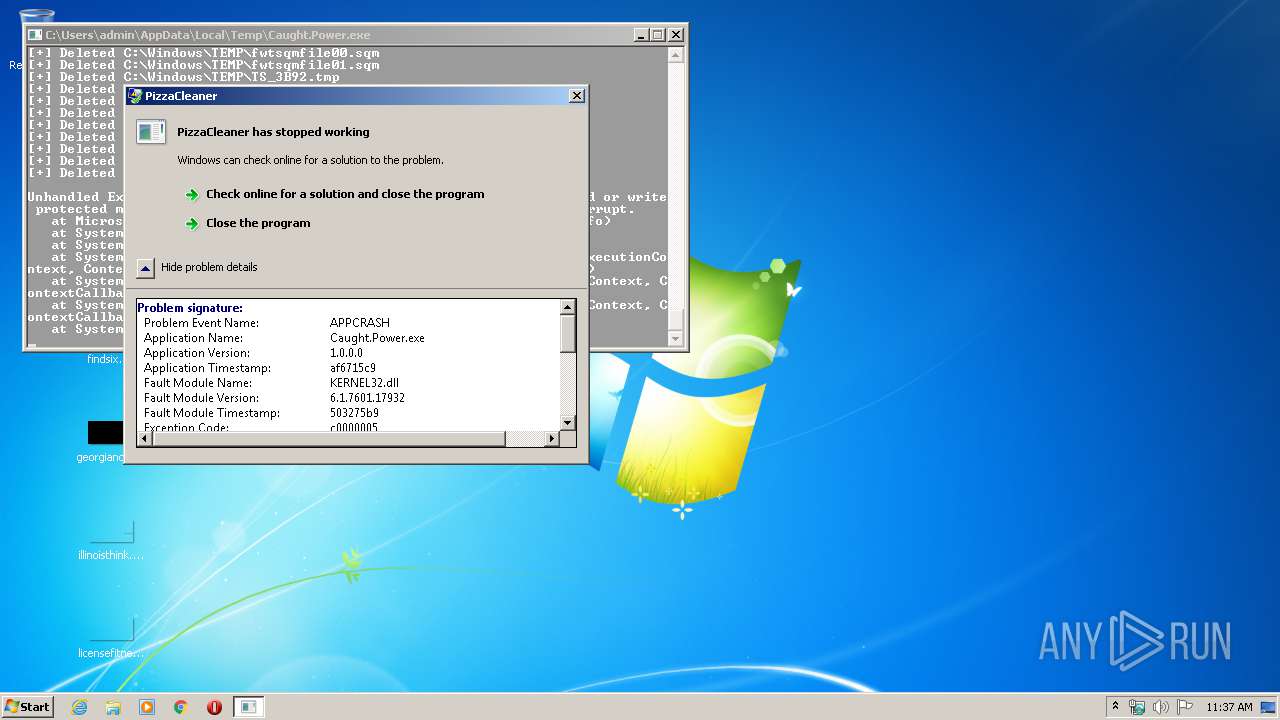The height and width of the screenshot is (720, 1280).
Task: Click the vertical scrollbar thumb in problem details
Action: (568, 333)
